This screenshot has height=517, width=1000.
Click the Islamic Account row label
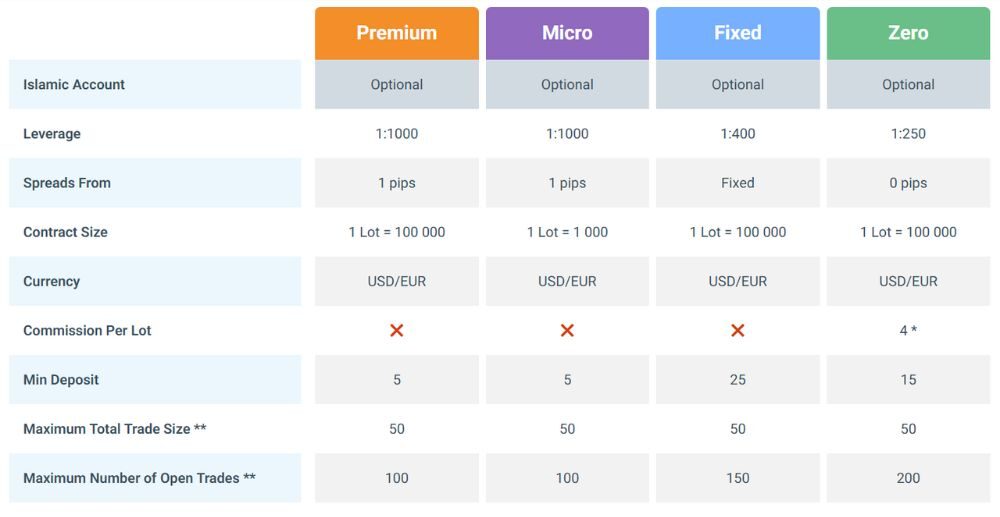tap(74, 85)
